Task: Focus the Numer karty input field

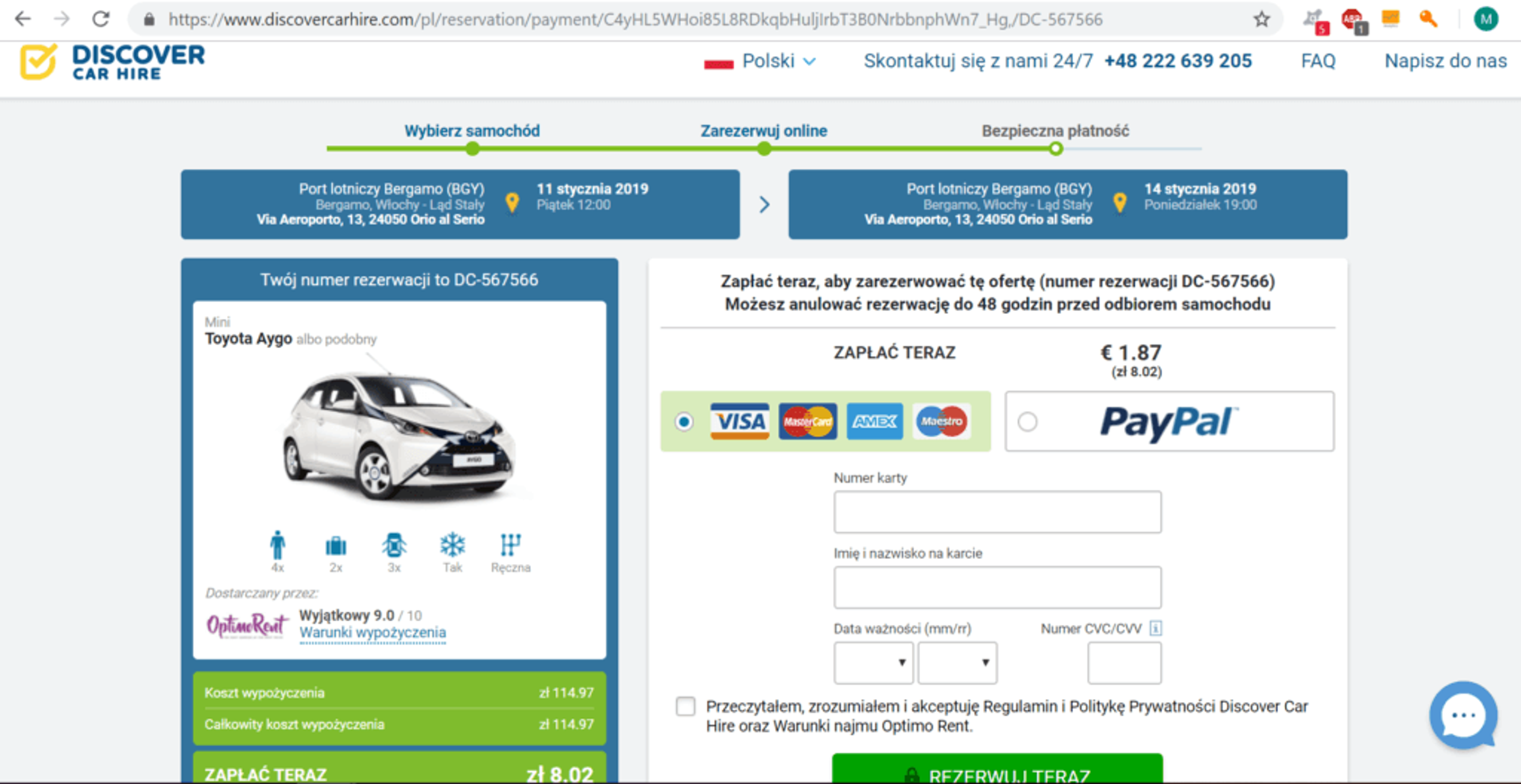Action: tap(997, 511)
